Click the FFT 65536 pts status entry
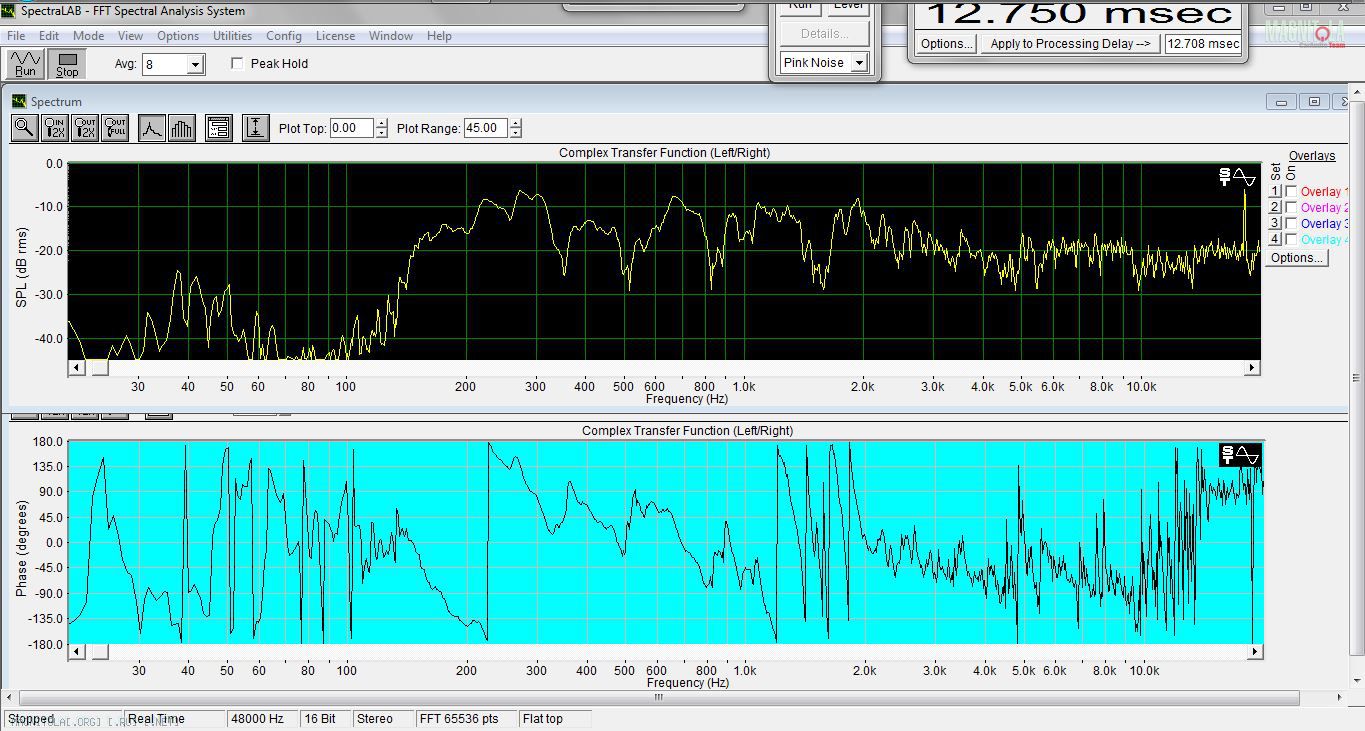The height and width of the screenshot is (731, 1365). pyautogui.click(x=466, y=719)
